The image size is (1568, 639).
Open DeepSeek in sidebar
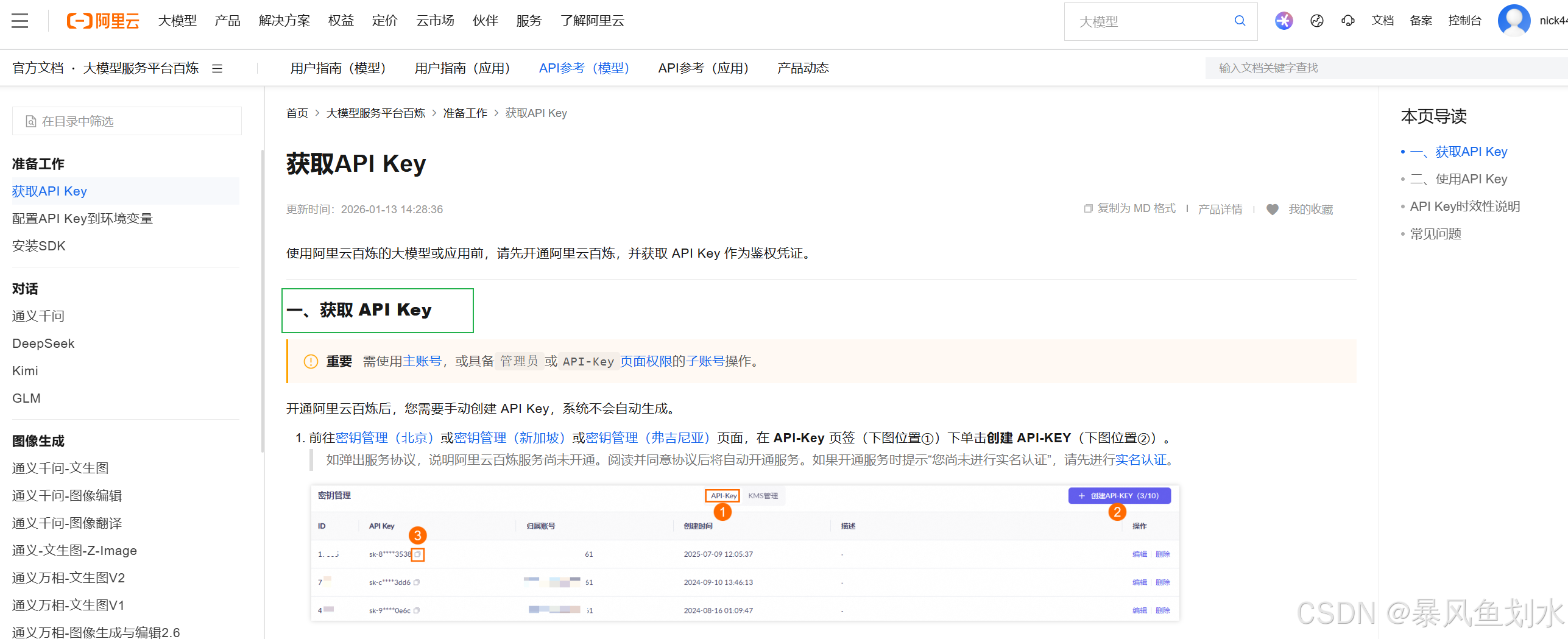pos(43,344)
